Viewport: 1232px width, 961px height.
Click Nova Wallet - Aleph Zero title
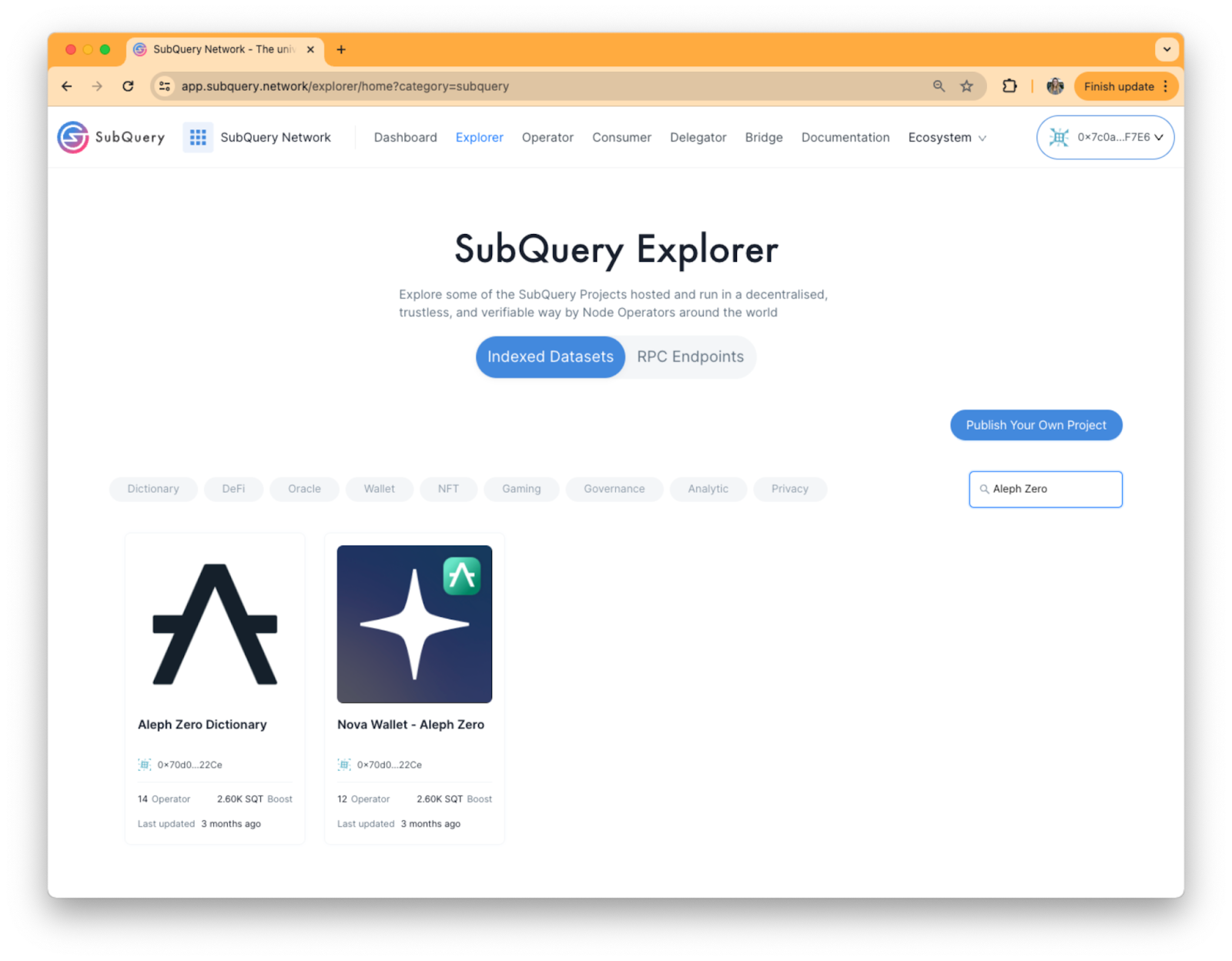[410, 725]
